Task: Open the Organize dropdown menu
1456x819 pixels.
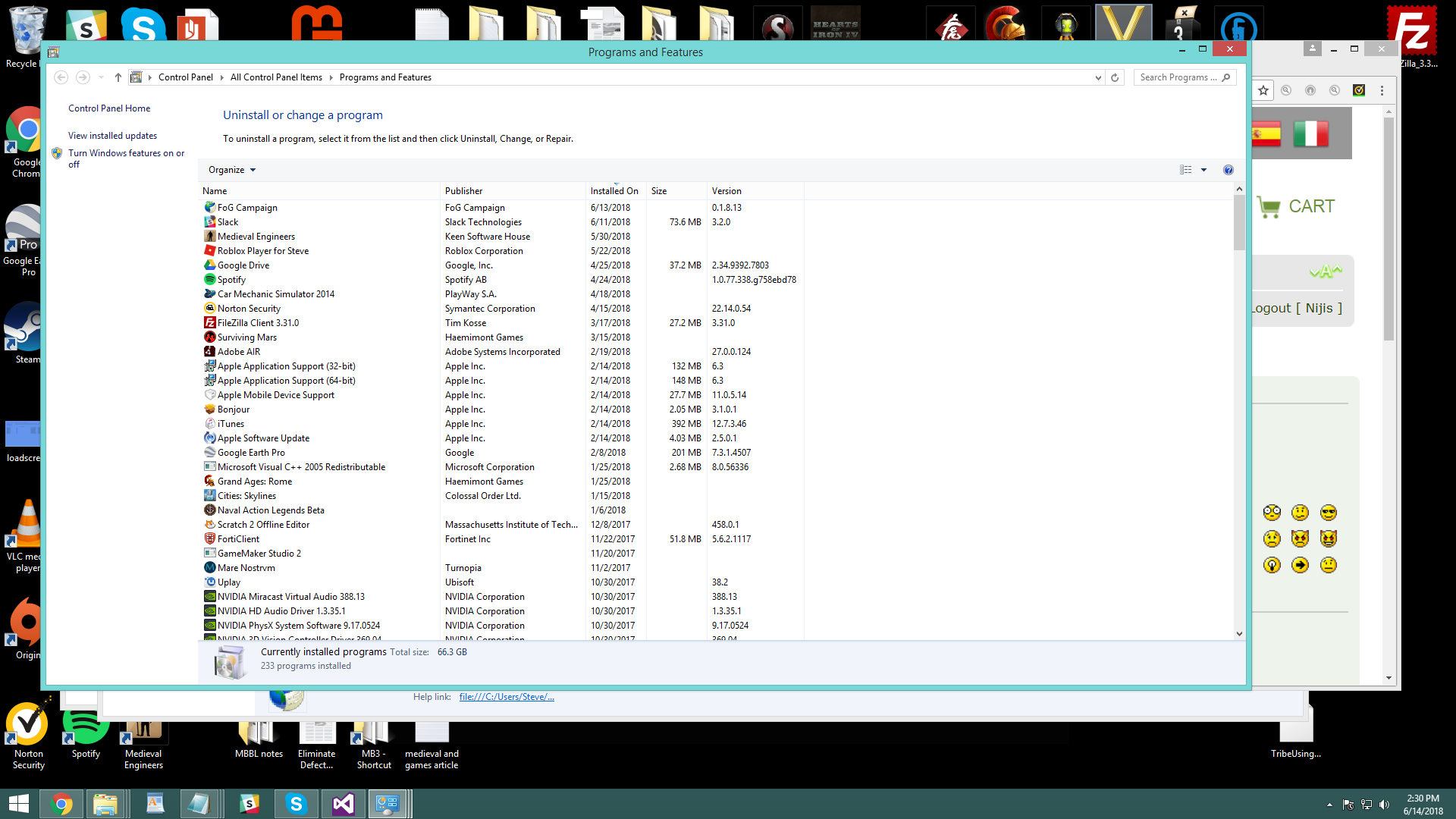Action: tap(232, 170)
